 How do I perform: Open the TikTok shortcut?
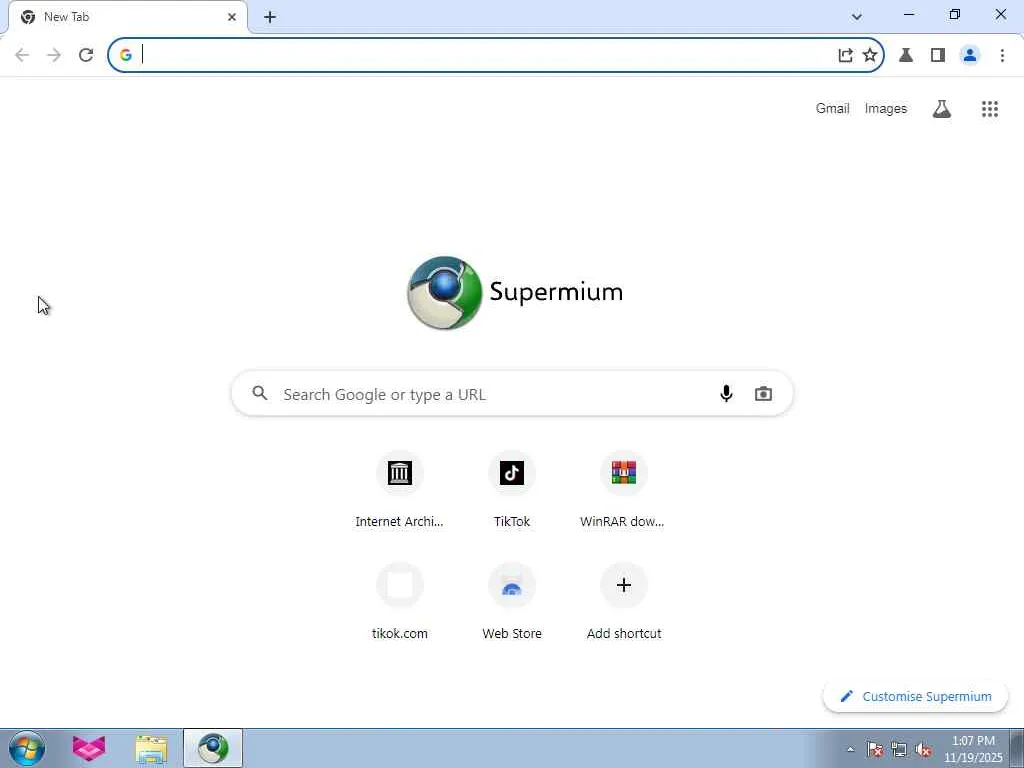tap(512, 490)
